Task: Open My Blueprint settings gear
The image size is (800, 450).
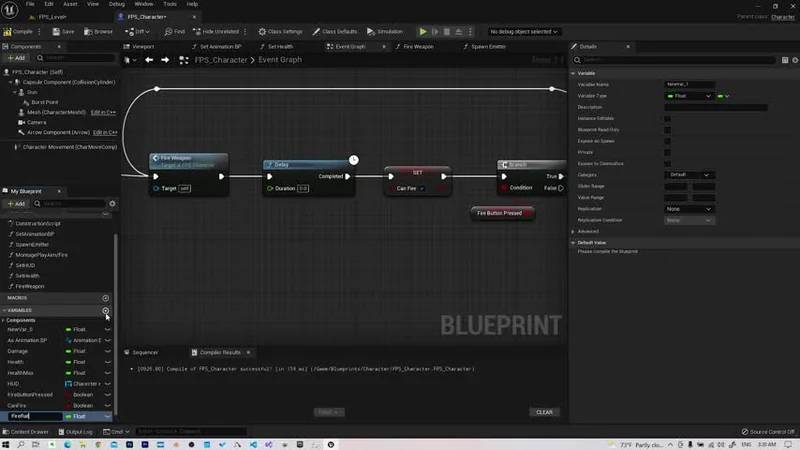Action: coord(112,204)
